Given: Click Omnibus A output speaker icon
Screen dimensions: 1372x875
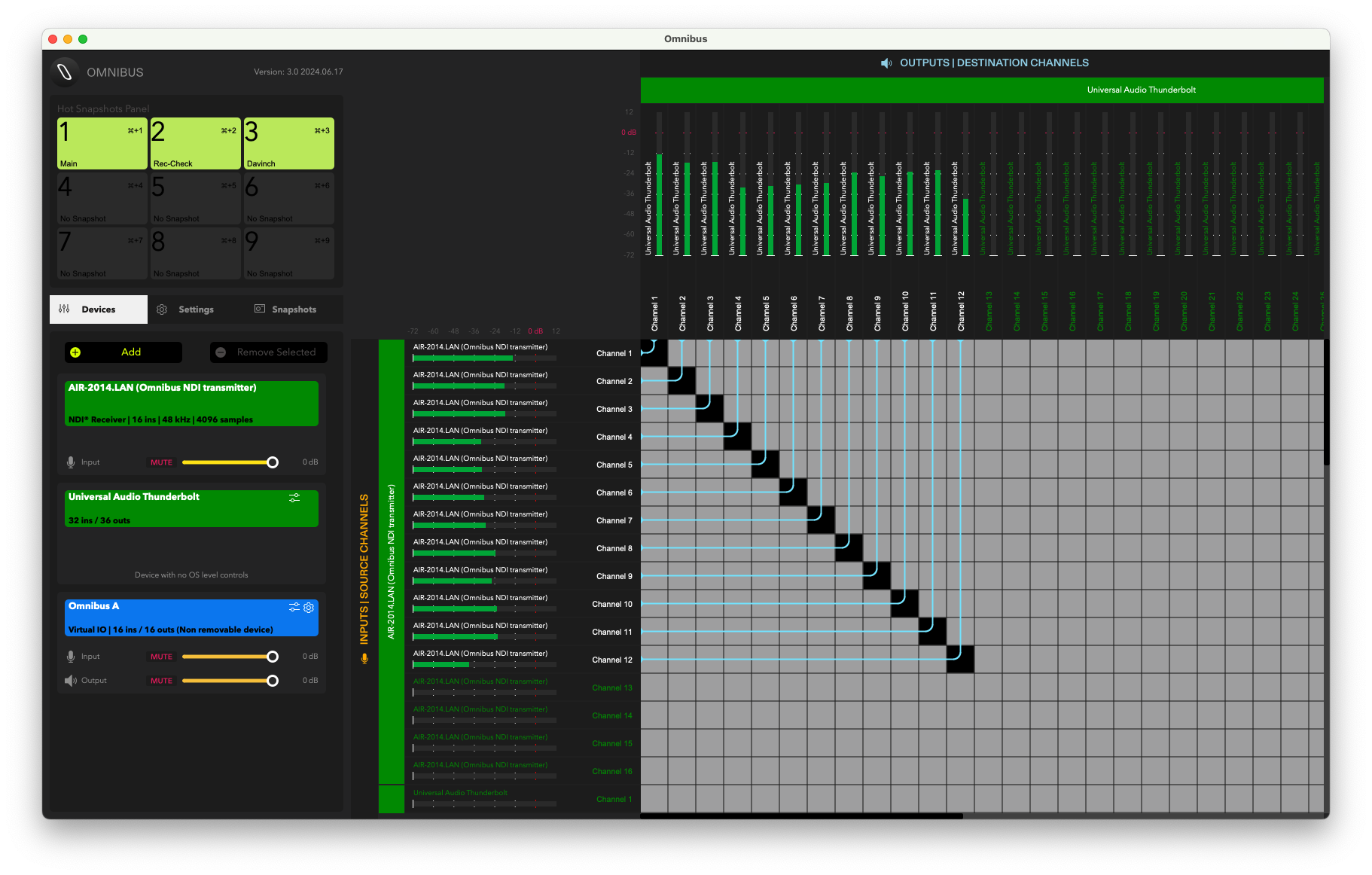Looking at the screenshot, I should [x=71, y=681].
